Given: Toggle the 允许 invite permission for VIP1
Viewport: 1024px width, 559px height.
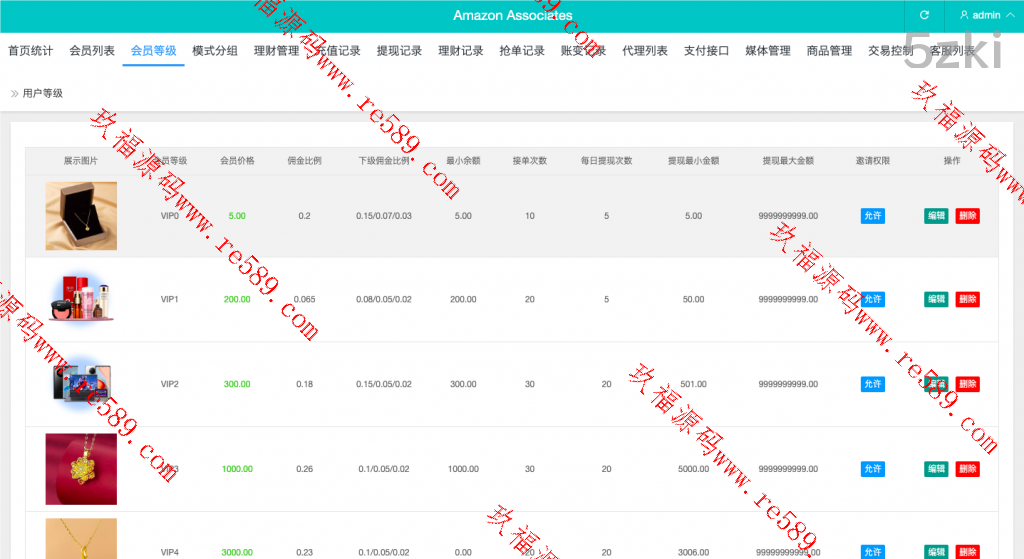Looking at the screenshot, I should point(872,299).
